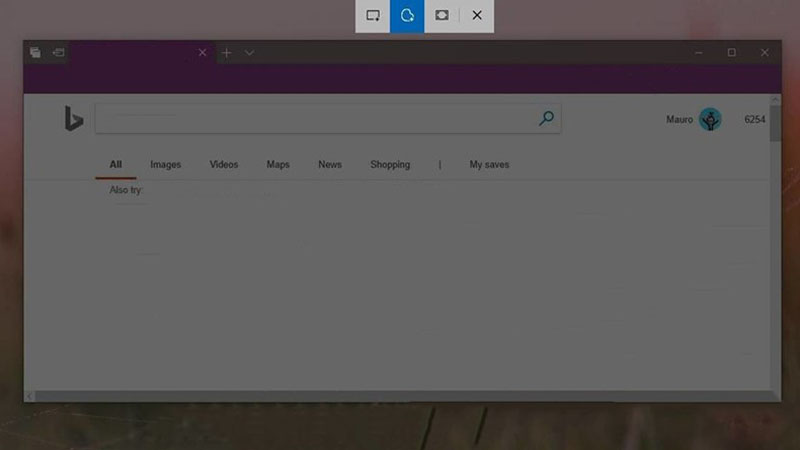Screen dimensions: 800x450
Task: Click the Bing logo
Action: click(x=73, y=119)
